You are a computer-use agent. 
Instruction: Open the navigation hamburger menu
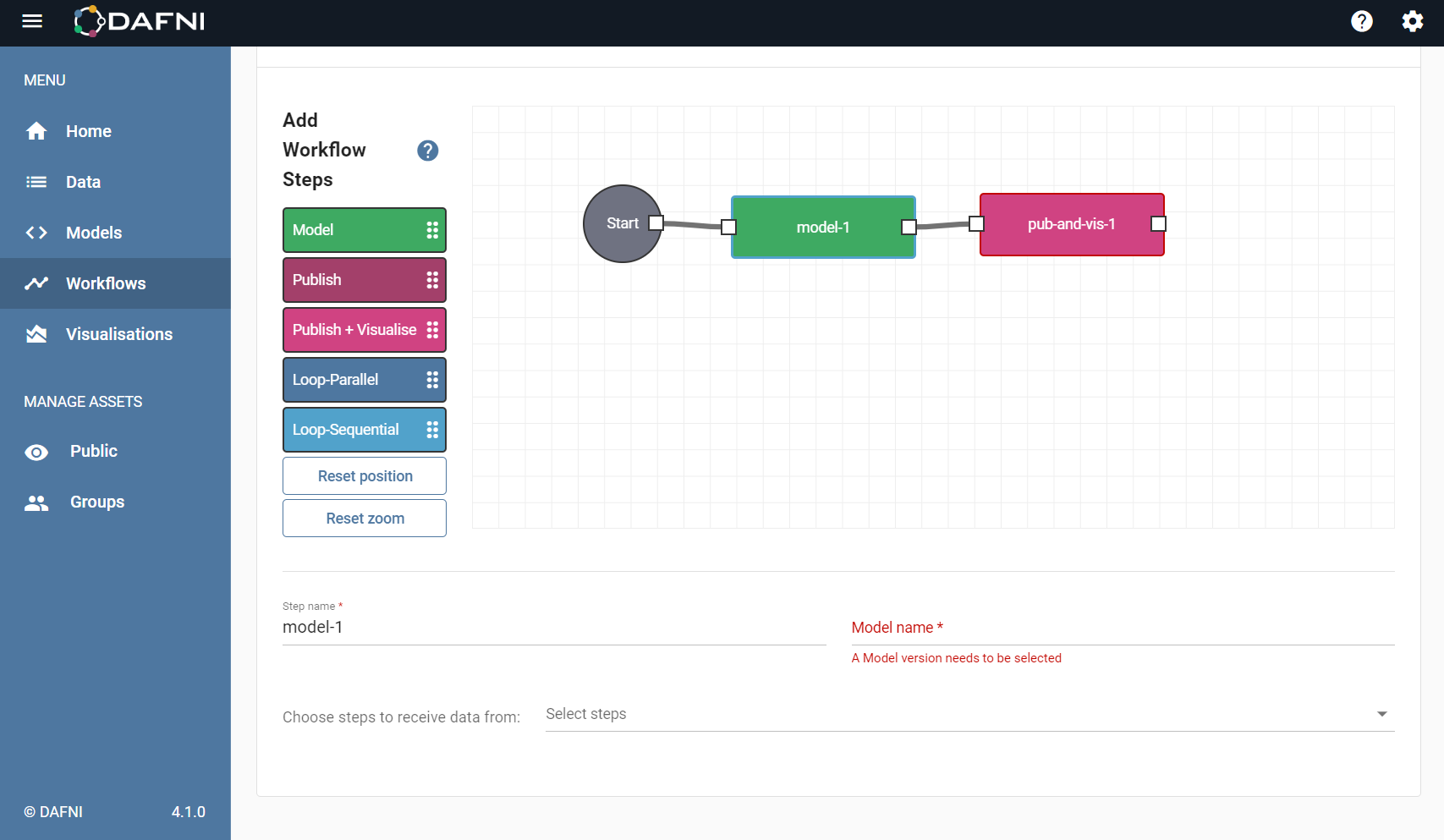(x=32, y=21)
